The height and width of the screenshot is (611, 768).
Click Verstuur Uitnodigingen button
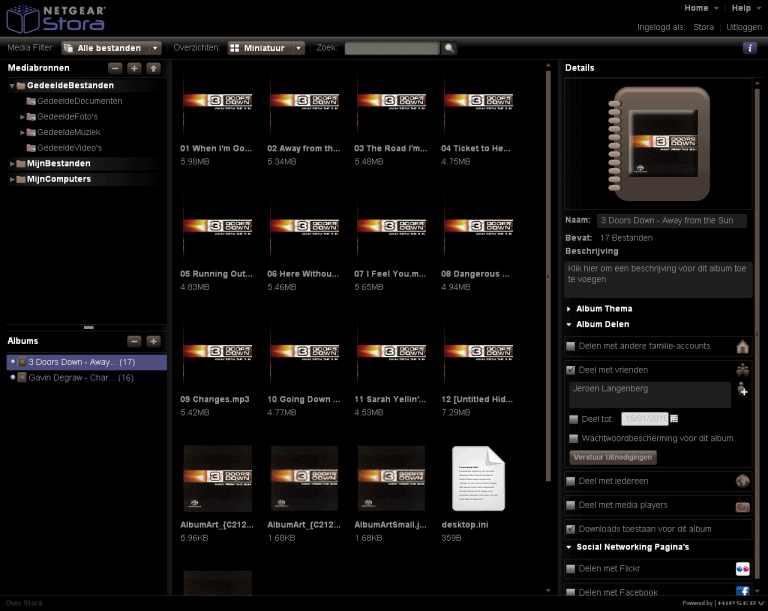coord(613,457)
